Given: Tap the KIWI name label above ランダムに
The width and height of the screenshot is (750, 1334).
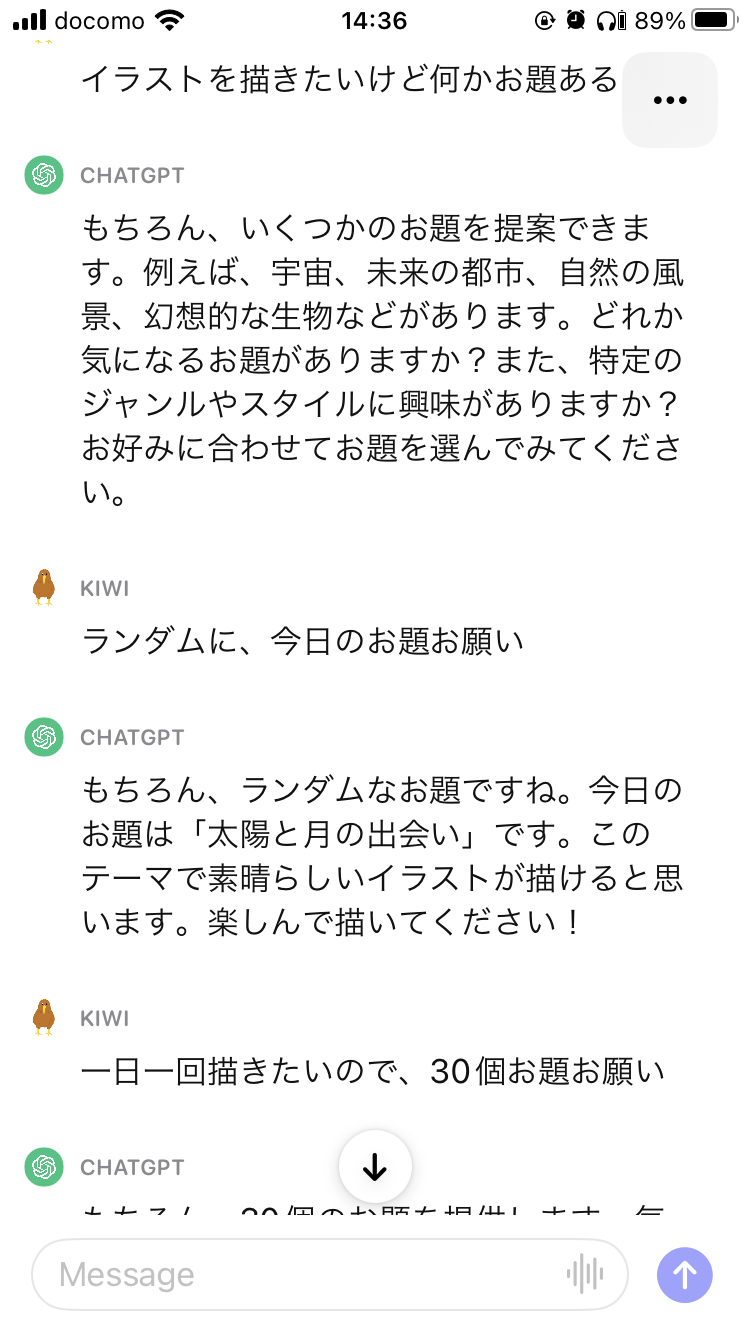Looking at the screenshot, I should (x=105, y=588).
